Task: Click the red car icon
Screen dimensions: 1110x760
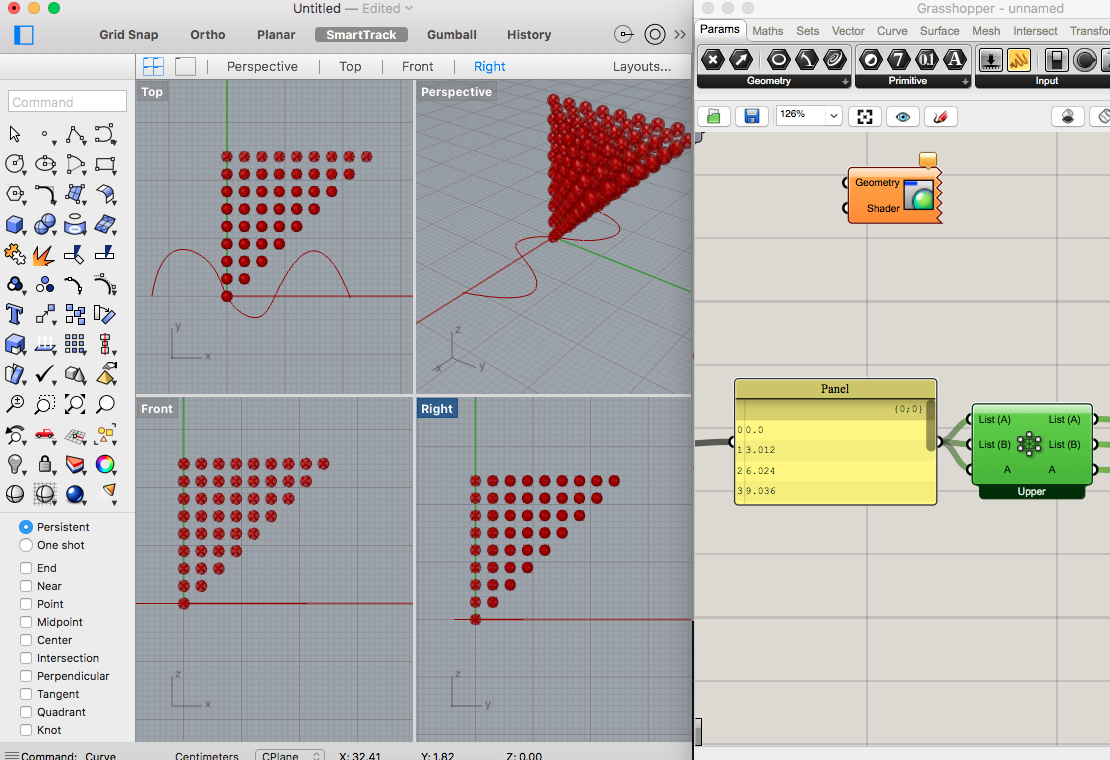Action: pos(45,434)
